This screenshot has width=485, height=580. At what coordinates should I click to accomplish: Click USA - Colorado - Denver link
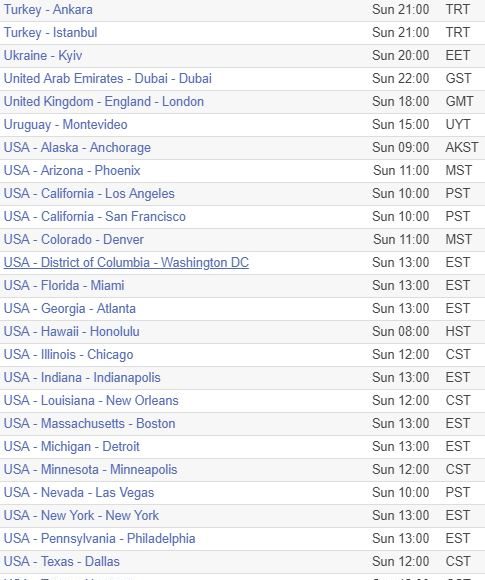74,239
